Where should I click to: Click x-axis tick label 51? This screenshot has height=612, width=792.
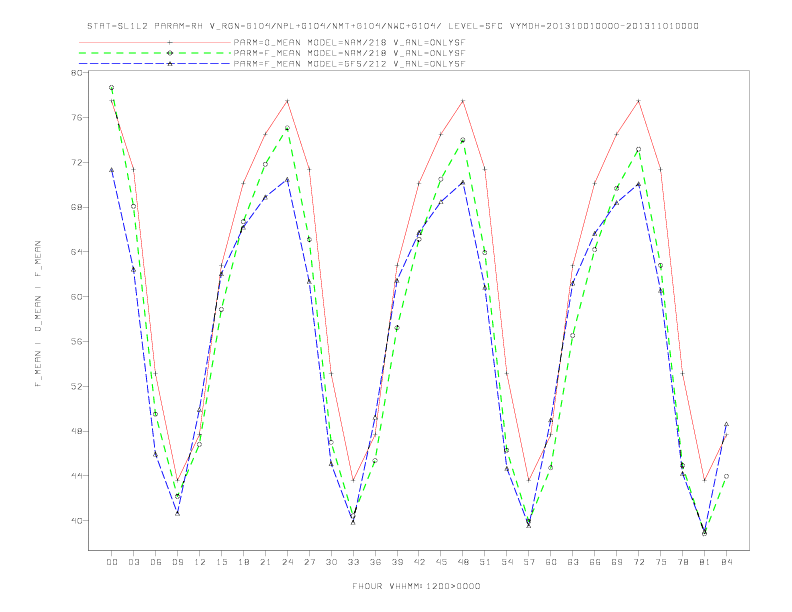coord(485,562)
